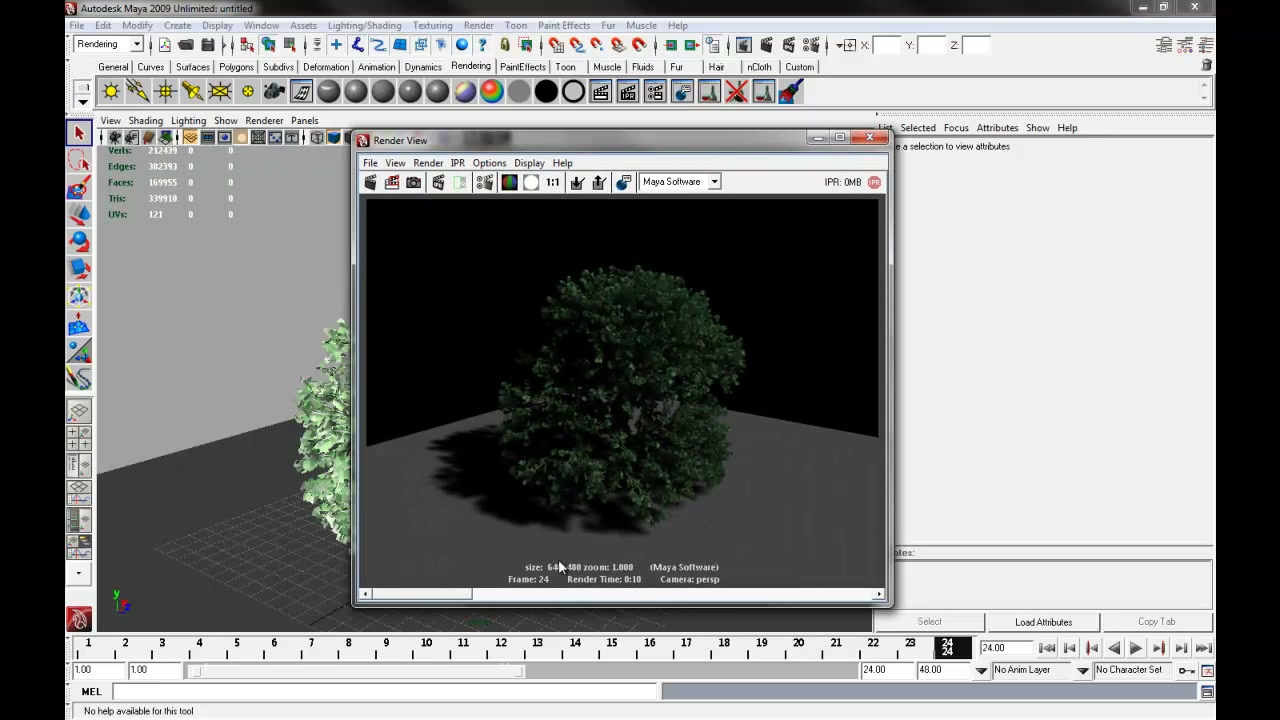Assign black surface shader sphere icon

tap(546, 92)
